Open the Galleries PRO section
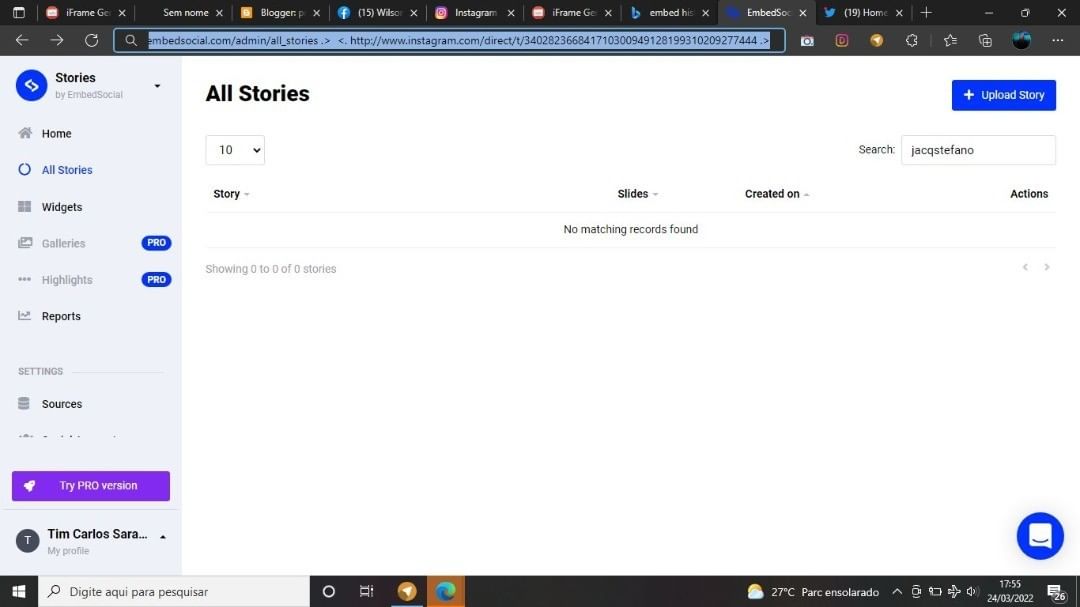Image resolution: width=1080 pixels, height=607 pixels. 63,243
